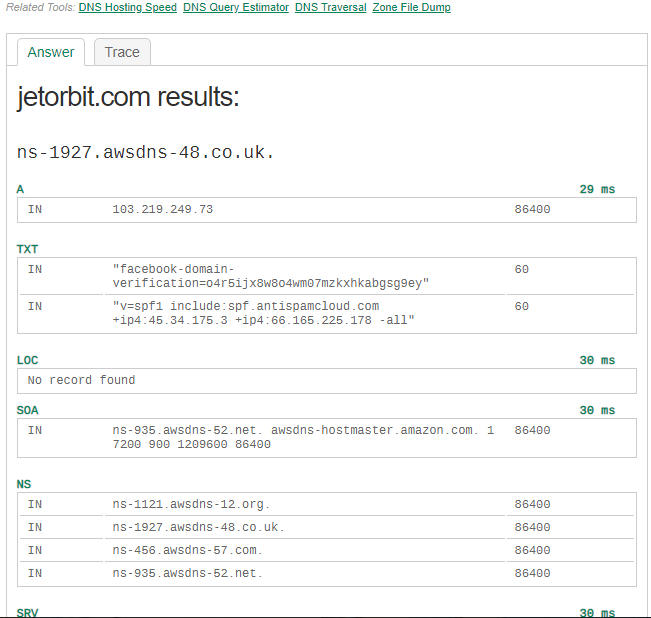
Task: Click the TTL 86400 of the ns-1121 row
Action: pos(532,504)
